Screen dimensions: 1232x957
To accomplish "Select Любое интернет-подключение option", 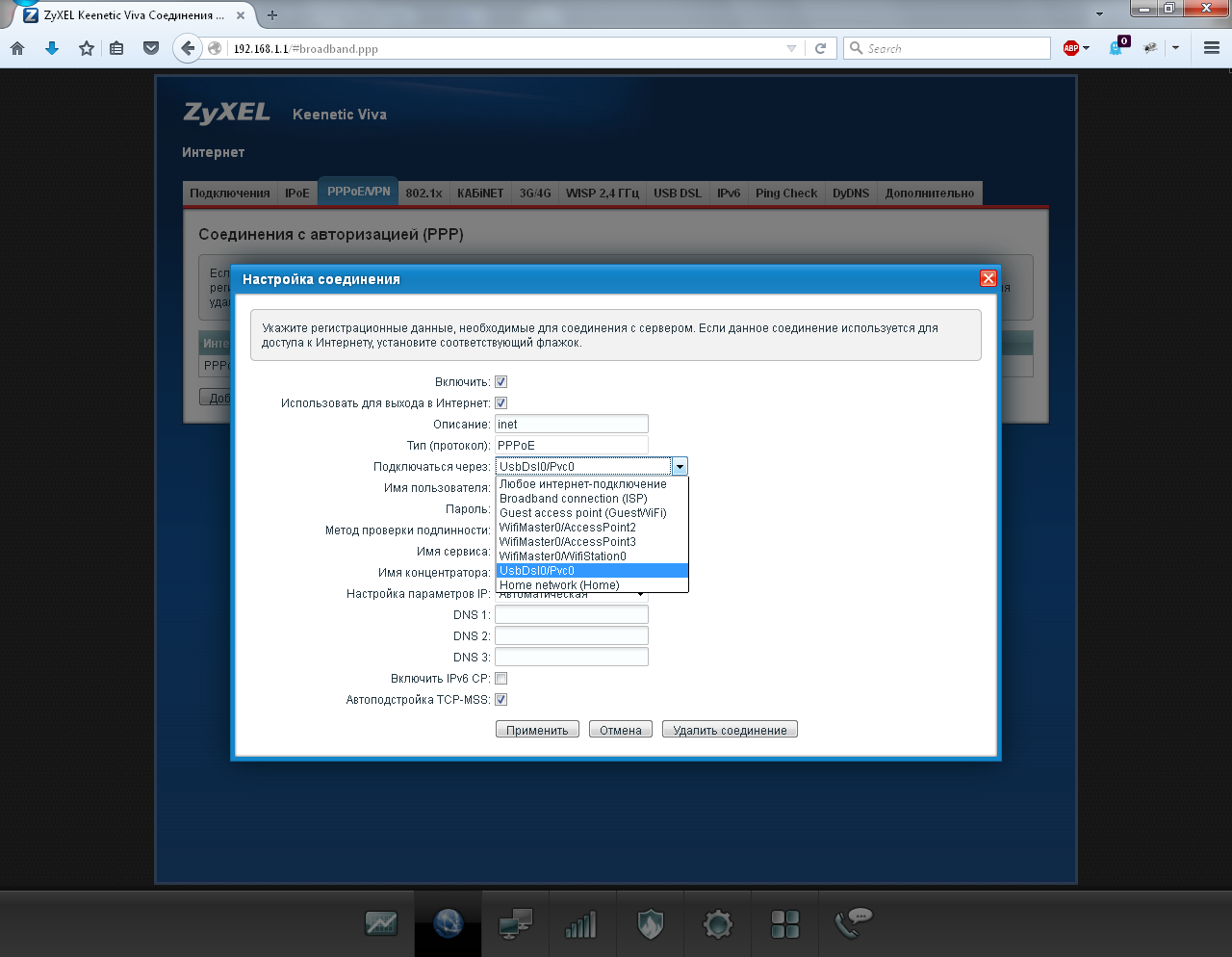I will 592,484.
